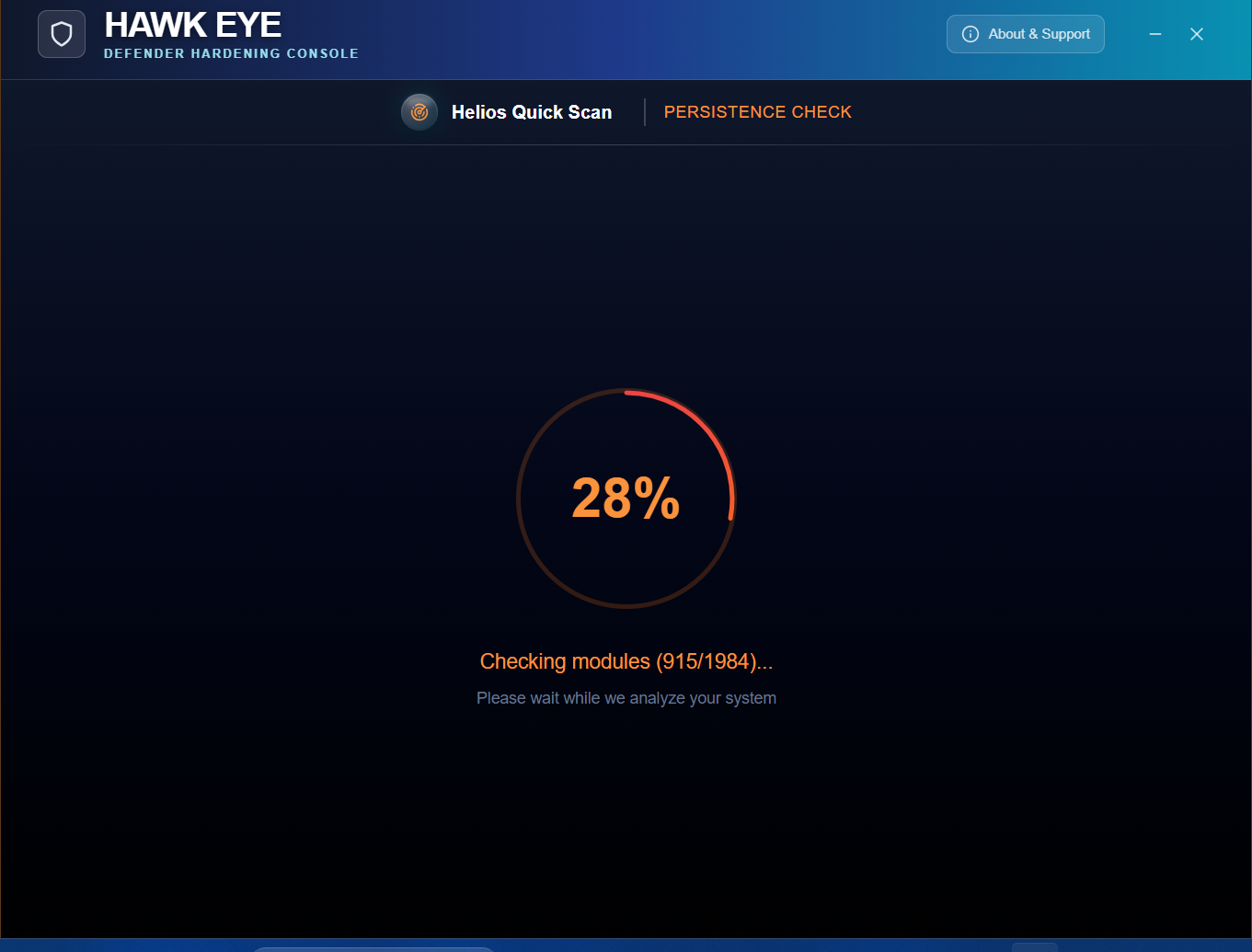1252x952 pixels.
Task: Click the Checking modules (915/1984) status
Action: tap(626, 661)
